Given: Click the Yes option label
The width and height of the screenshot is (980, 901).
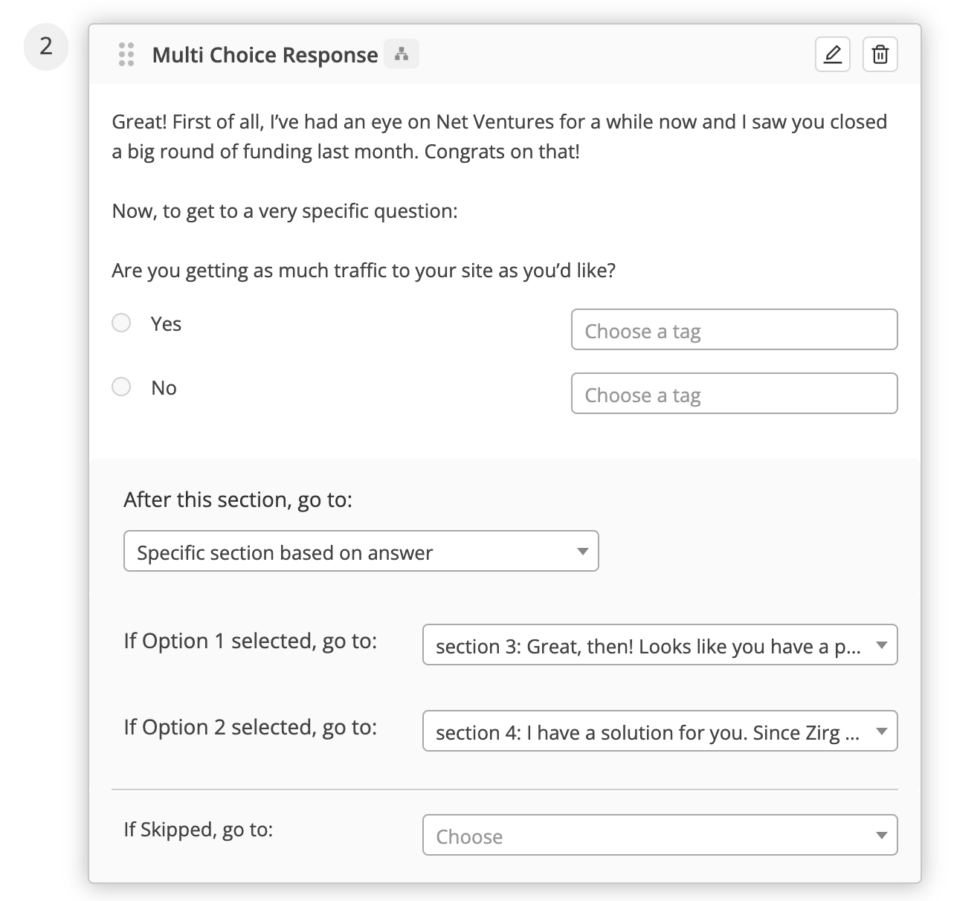Looking at the screenshot, I should tap(166, 324).
